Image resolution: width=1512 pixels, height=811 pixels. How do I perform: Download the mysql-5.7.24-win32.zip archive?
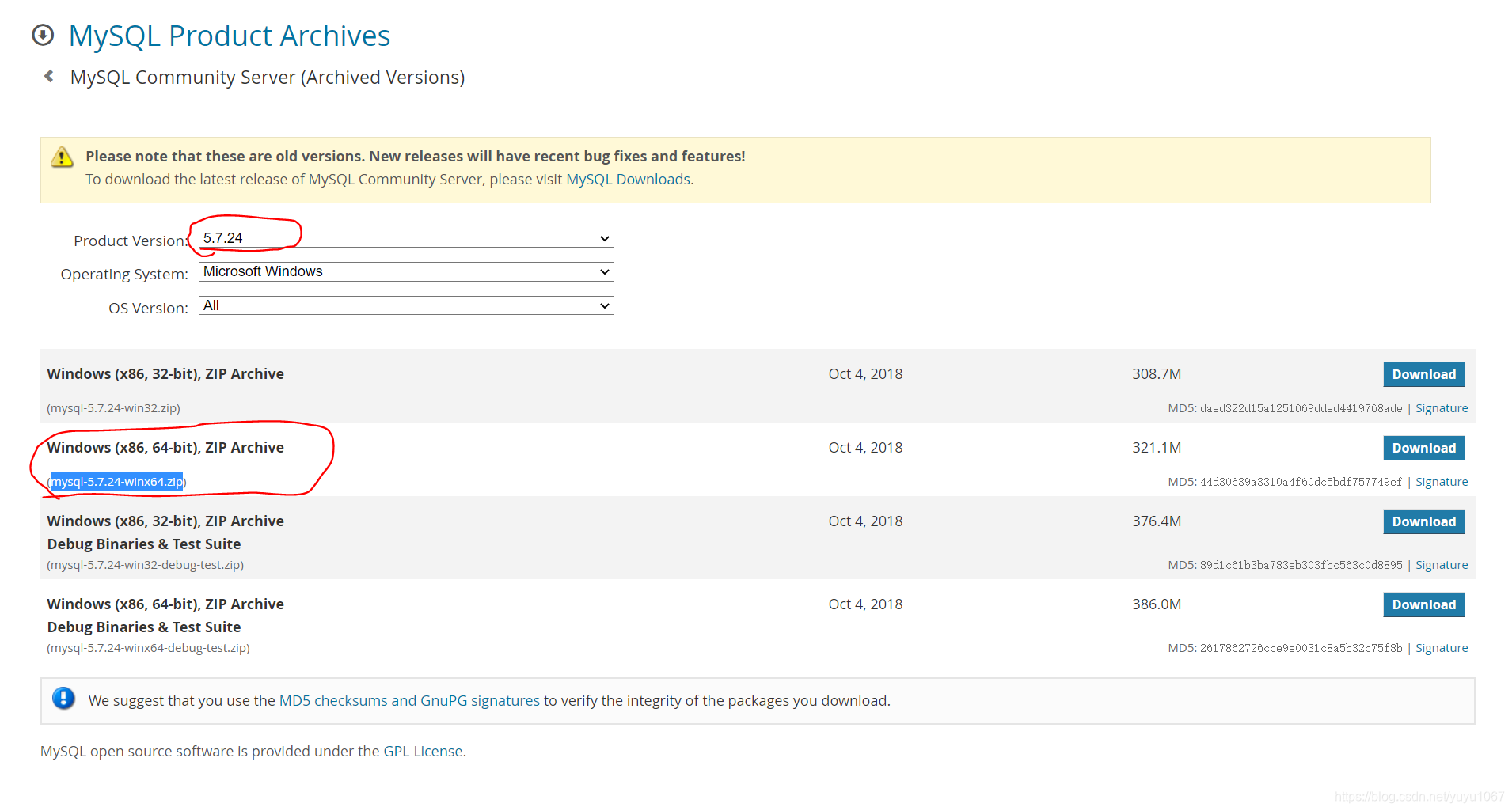[x=1423, y=374]
